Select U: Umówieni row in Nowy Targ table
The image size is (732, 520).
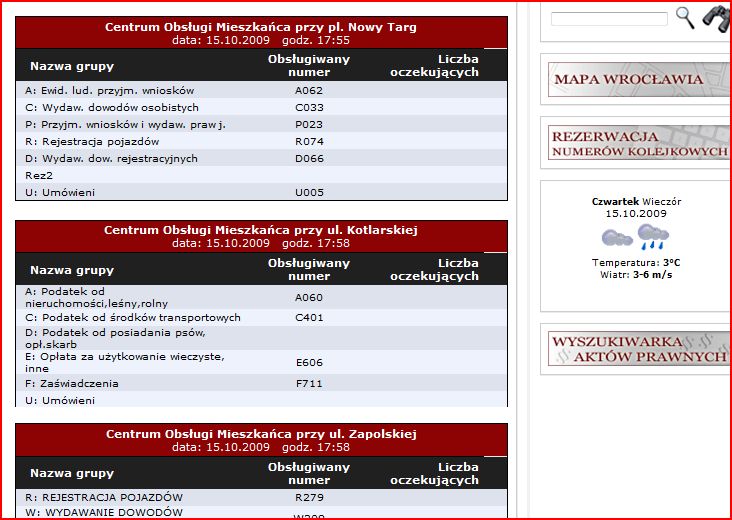tap(261, 192)
